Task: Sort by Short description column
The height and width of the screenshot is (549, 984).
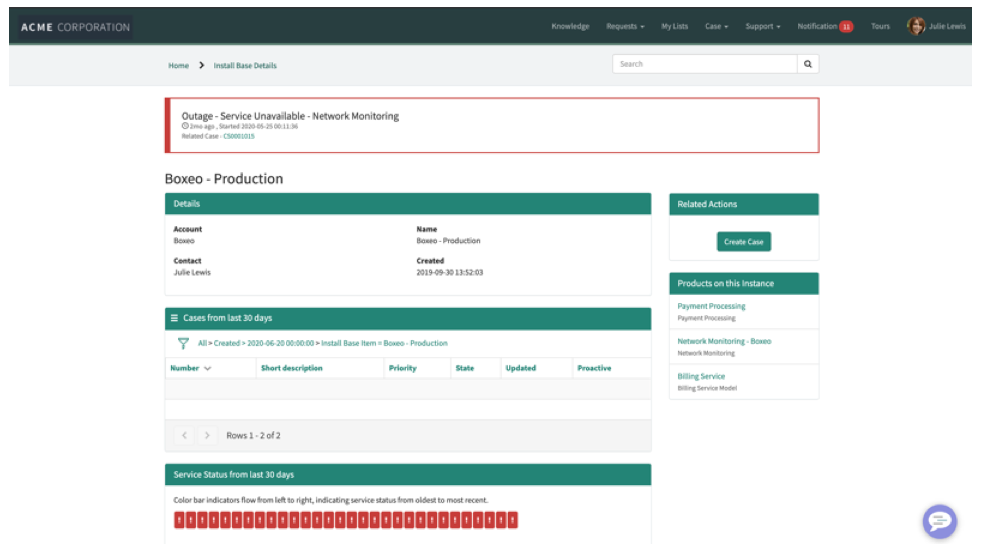Action: (x=292, y=368)
